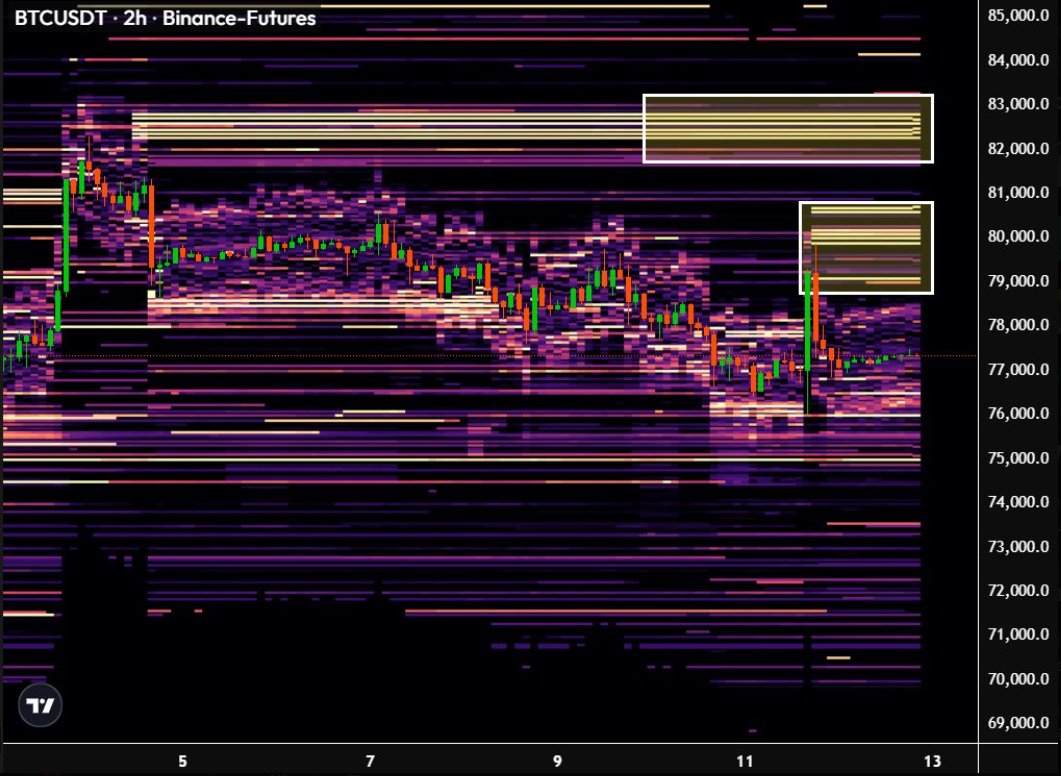Click the 80,000.0 price axis label
This screenshot has height=776, width=1061.
1018,236
